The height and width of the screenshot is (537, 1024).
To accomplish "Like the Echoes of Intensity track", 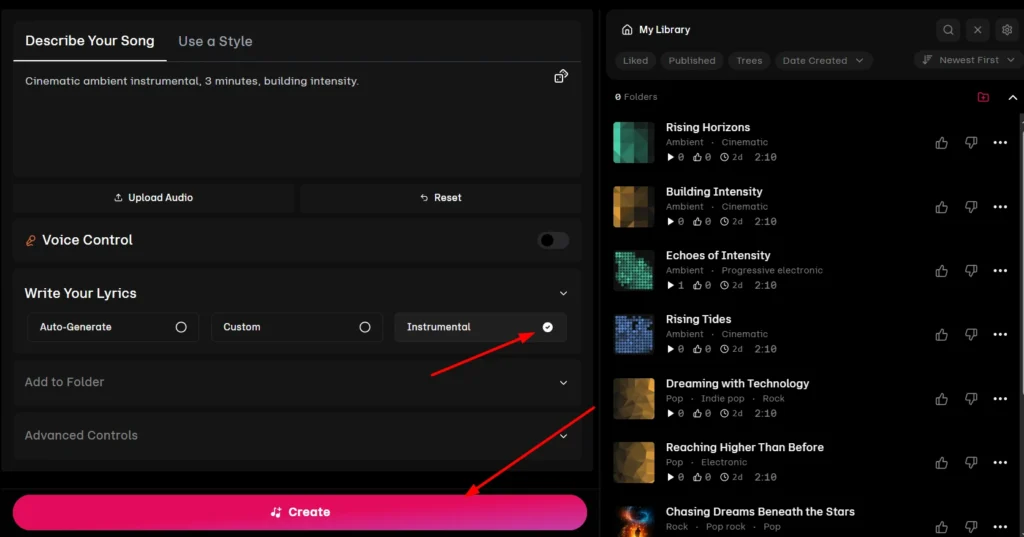I will coord(941,270).
